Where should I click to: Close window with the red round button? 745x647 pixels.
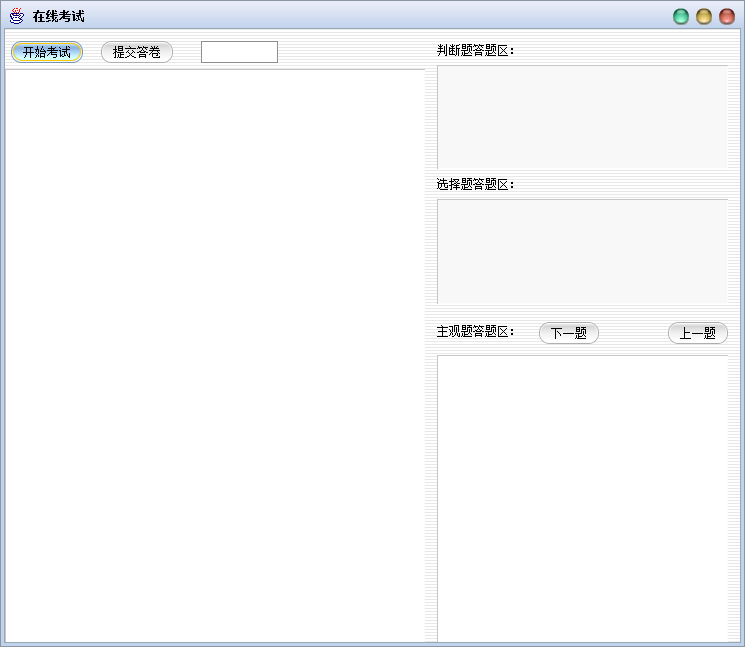pos(727,17)
